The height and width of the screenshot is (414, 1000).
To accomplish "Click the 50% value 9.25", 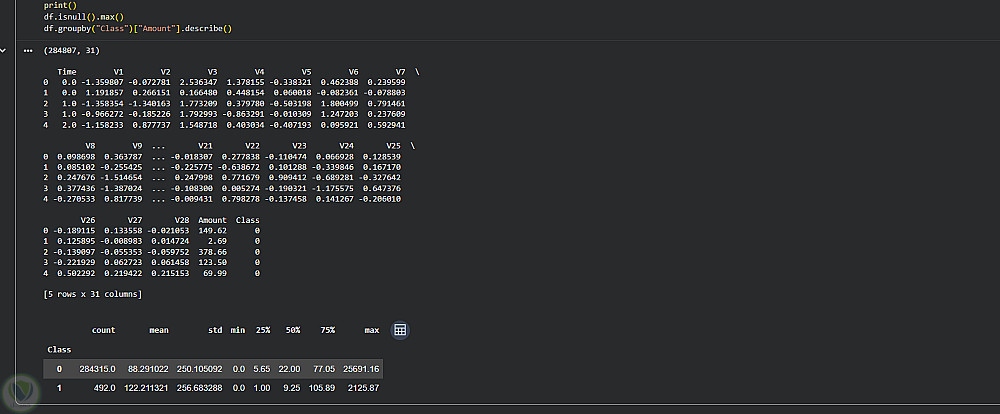I will tap(293, 387).
